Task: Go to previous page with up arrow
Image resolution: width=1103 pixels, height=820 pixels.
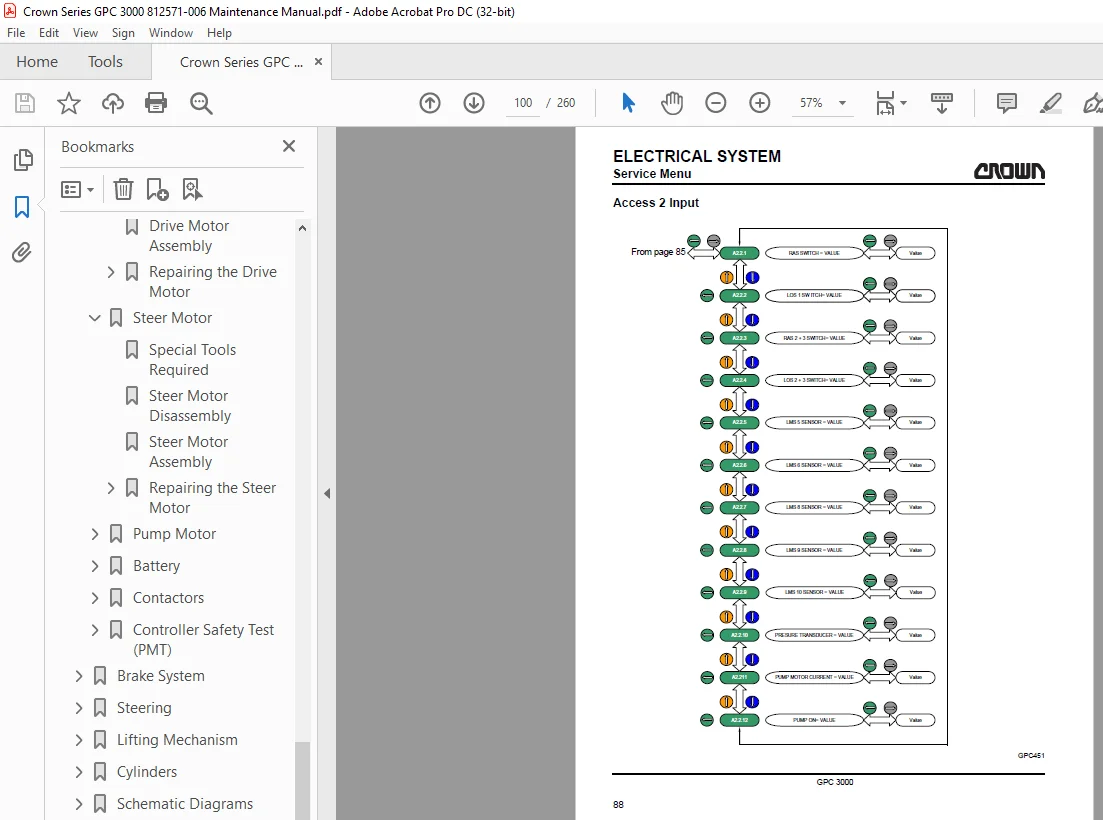Action: coord(430,103)
